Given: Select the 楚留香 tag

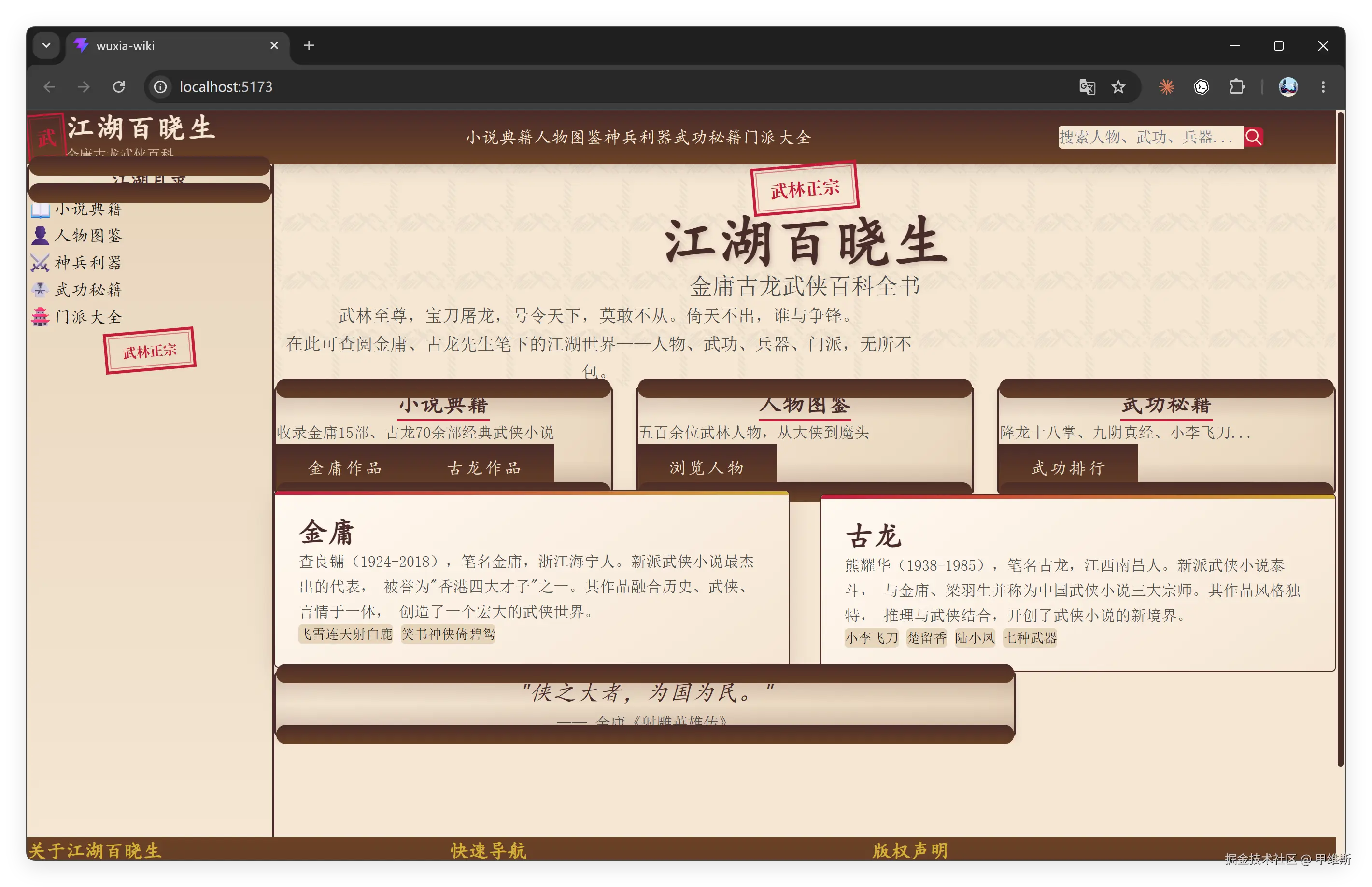Looking at the screenshot, I should (x=927, y=637).
